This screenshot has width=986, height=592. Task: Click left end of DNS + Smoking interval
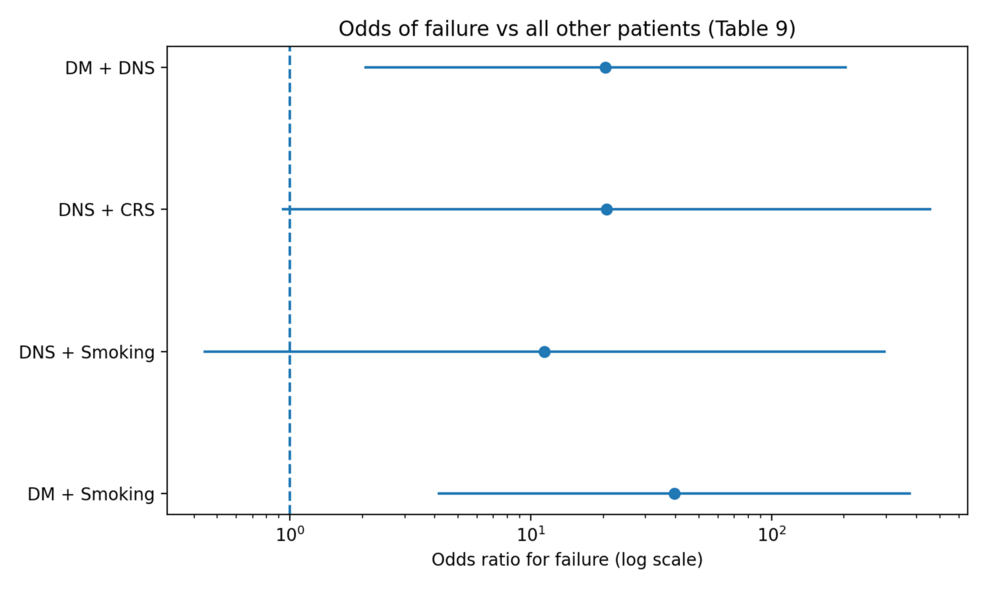coord(204,352)
